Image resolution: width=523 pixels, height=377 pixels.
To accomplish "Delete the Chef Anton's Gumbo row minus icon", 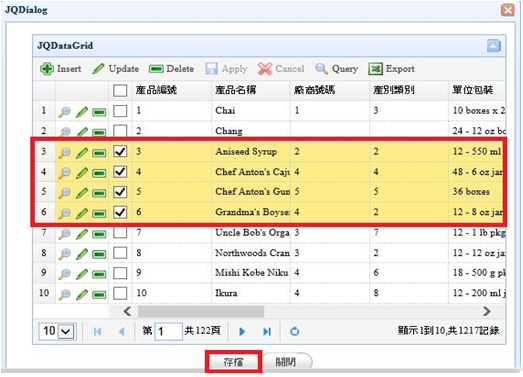I will click(99, 193).
